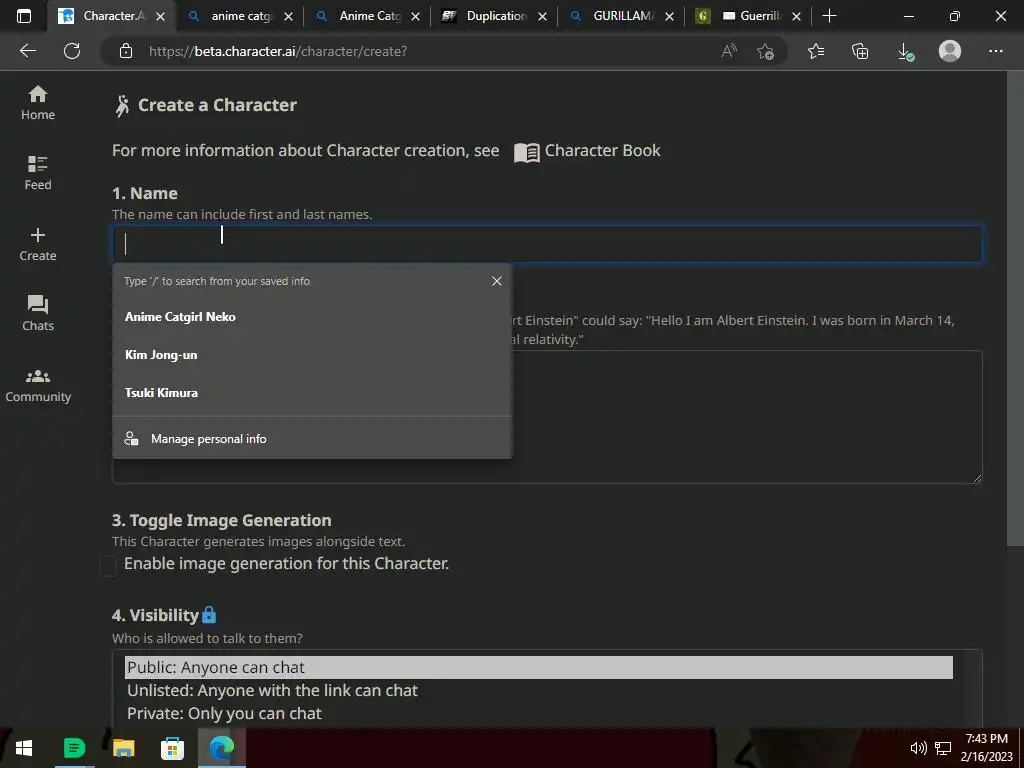Open the Feed sidebar item
The height and width of the screenshot is (768, 1024).
coord(38,173)
